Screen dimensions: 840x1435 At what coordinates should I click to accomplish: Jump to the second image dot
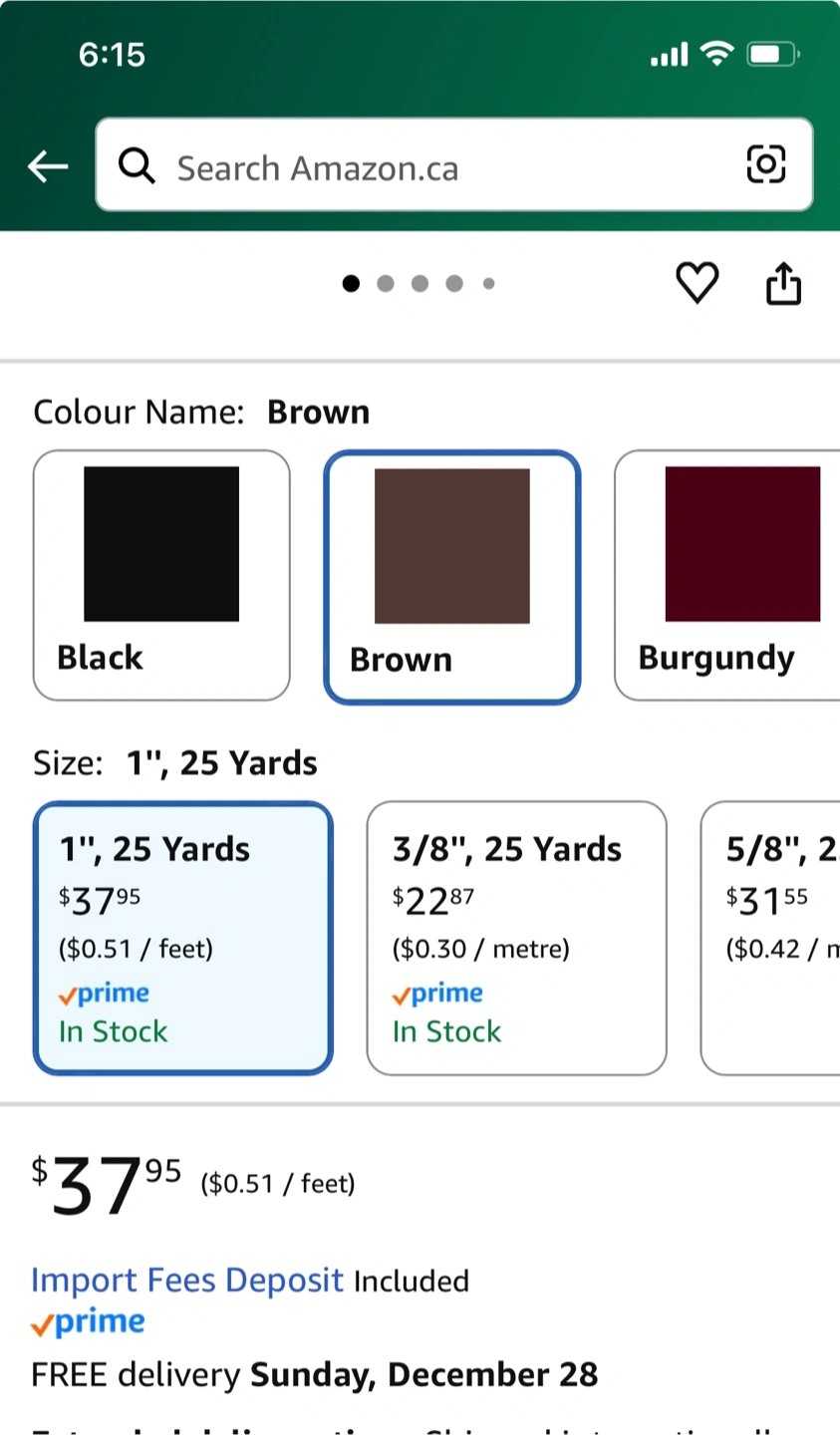pos(386,284)
